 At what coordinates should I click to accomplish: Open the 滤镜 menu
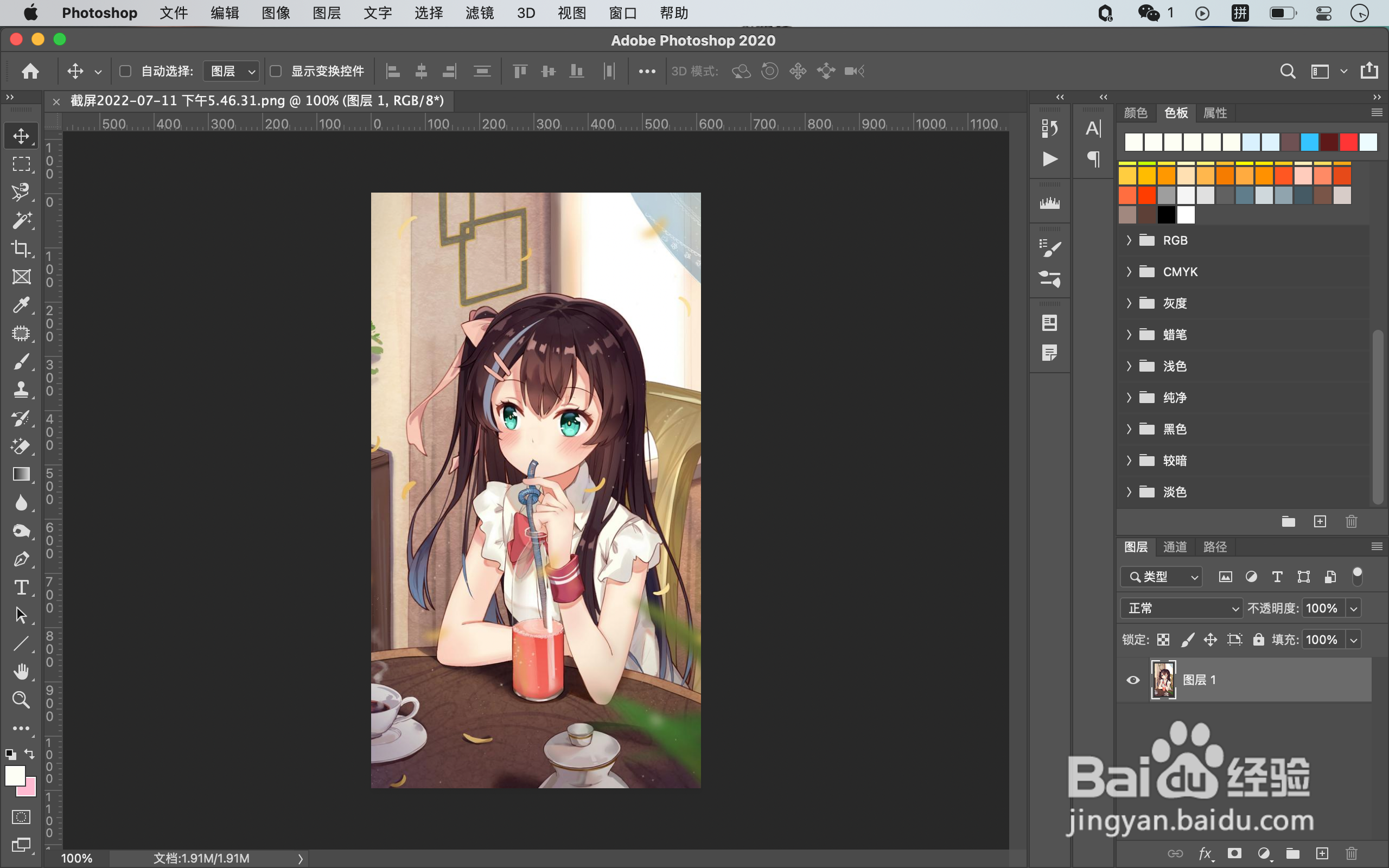click(x=479, y=13)
